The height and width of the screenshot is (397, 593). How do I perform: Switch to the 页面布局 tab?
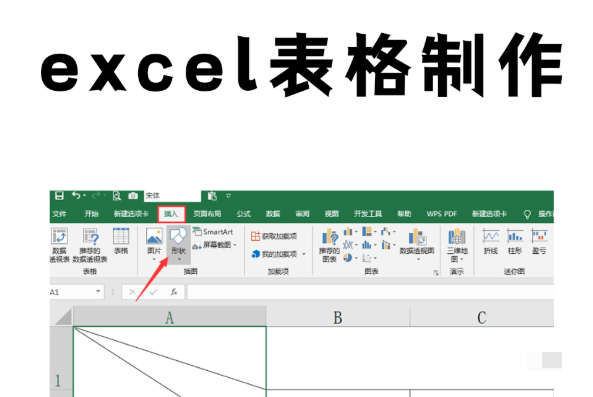coord(207,214)
